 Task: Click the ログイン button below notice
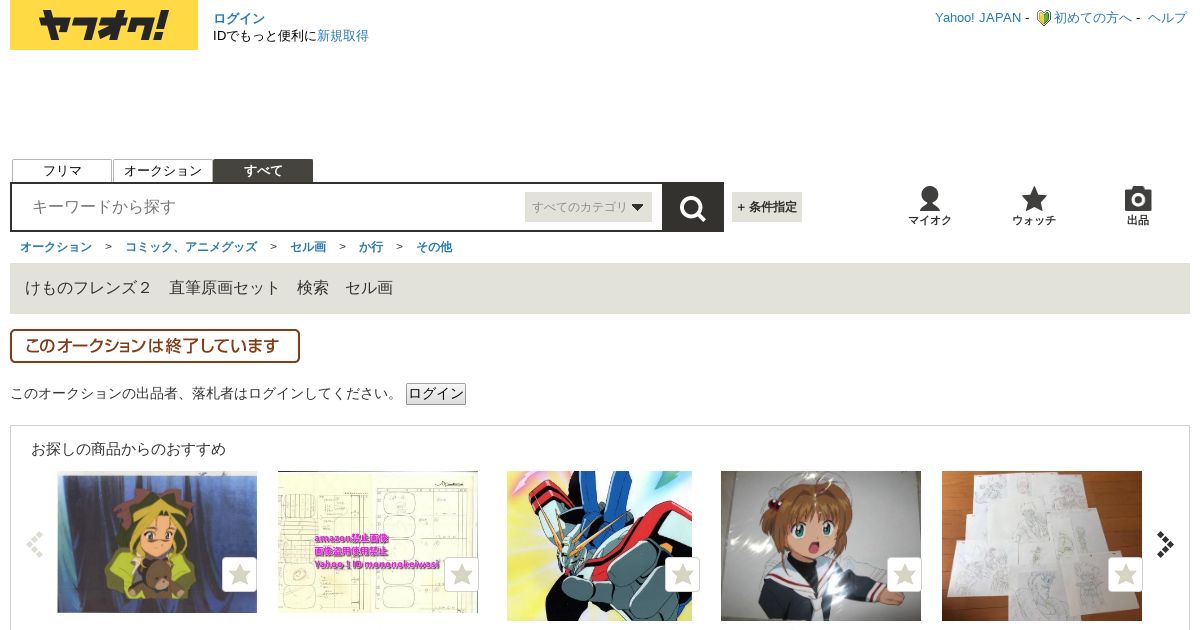[x=436, y=394]
